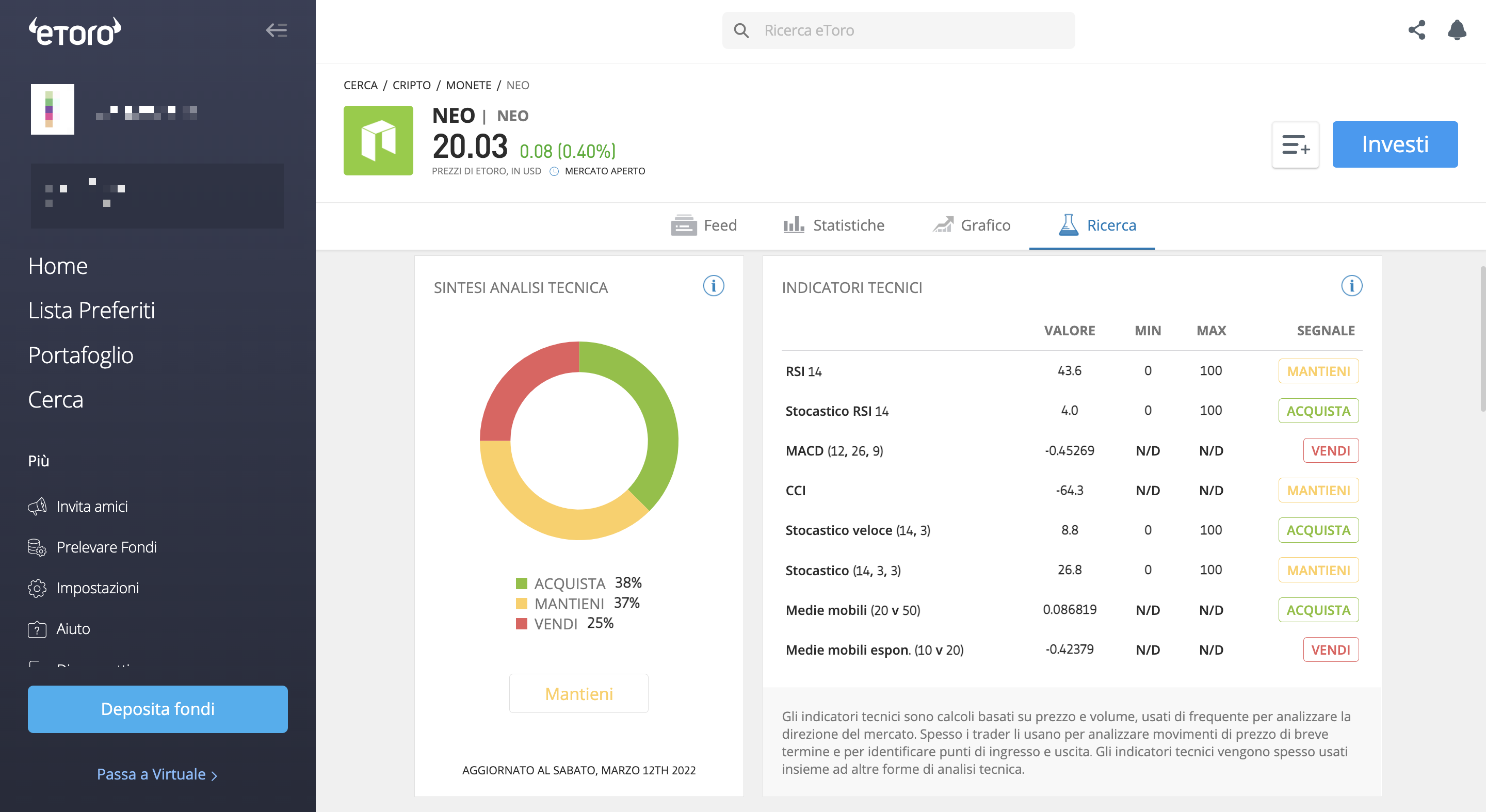Viewport: 1486px width, 812px height.
Task: Click the Deposita fondi button
Action: 157,709
